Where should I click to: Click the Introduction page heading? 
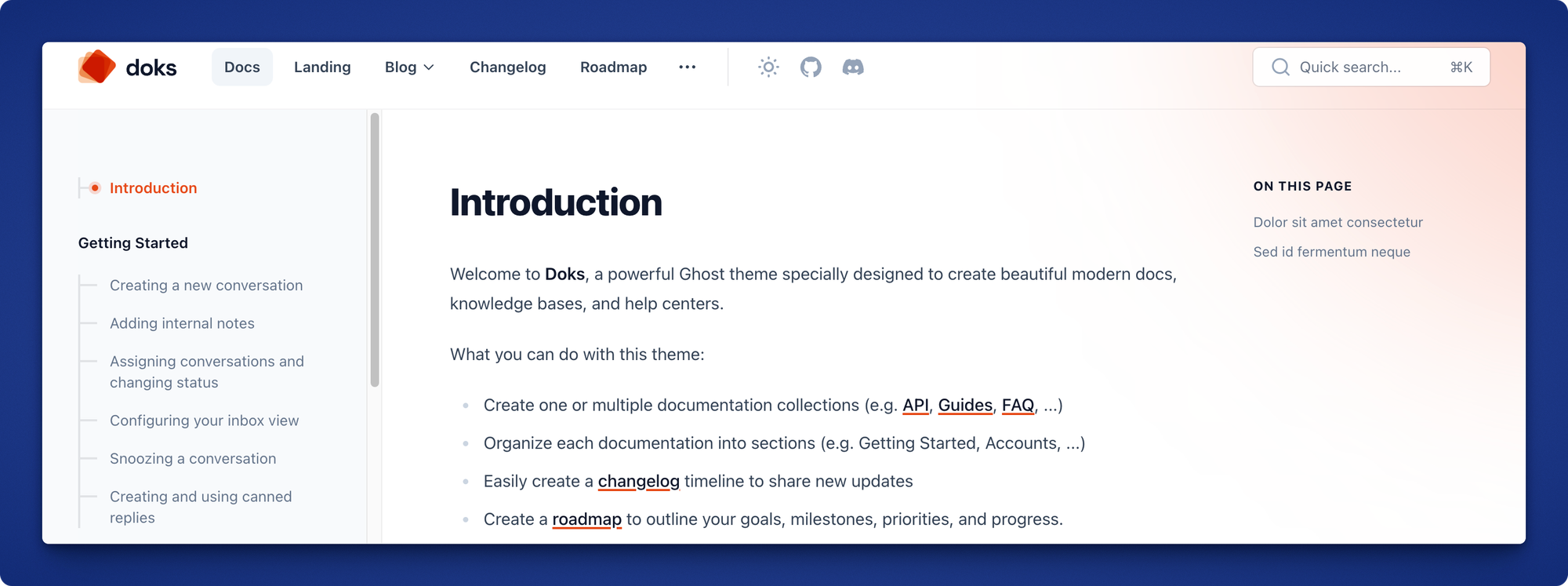pyautogui.click(x=556, y=202)
